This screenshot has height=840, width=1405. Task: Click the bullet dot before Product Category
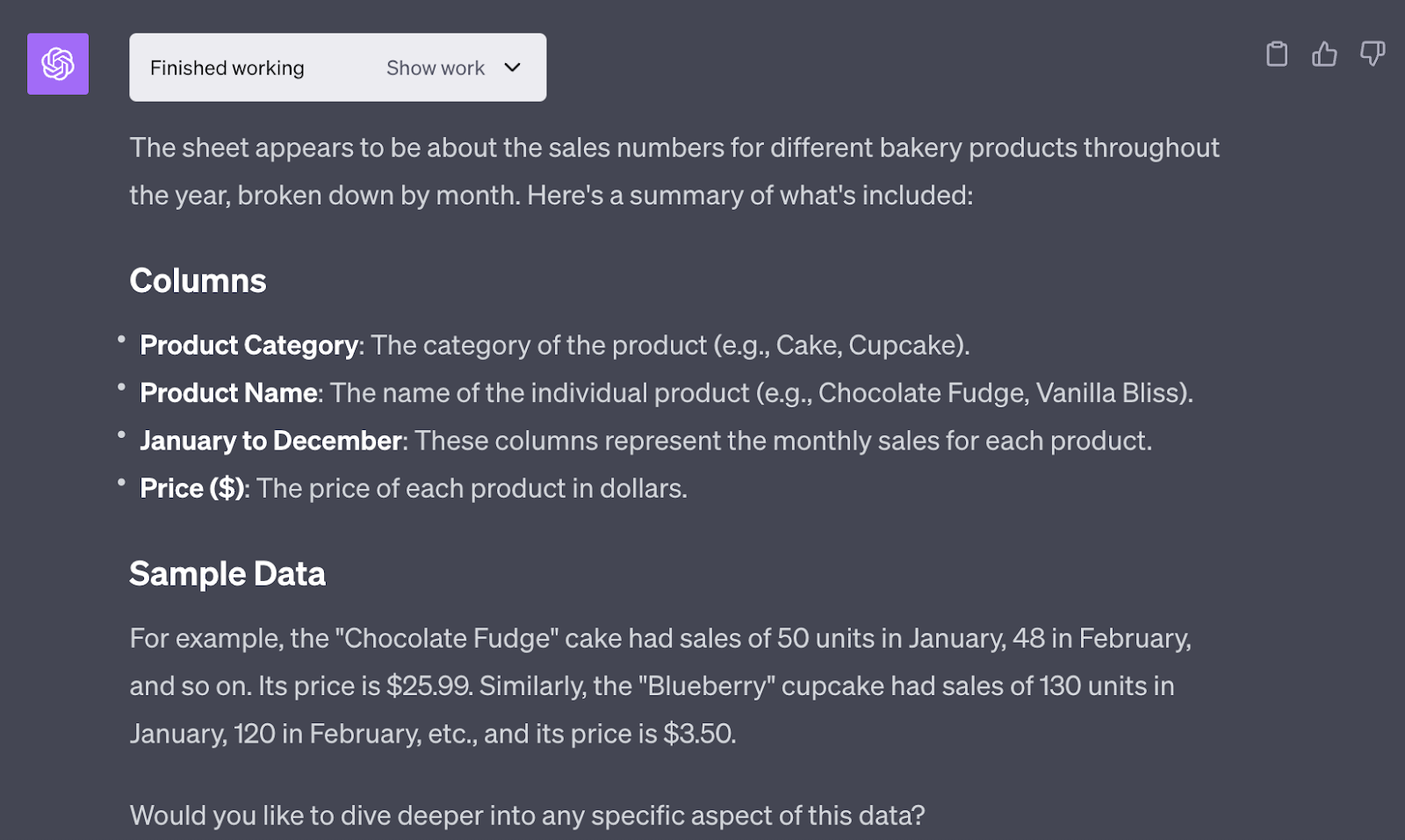point(121,340)
